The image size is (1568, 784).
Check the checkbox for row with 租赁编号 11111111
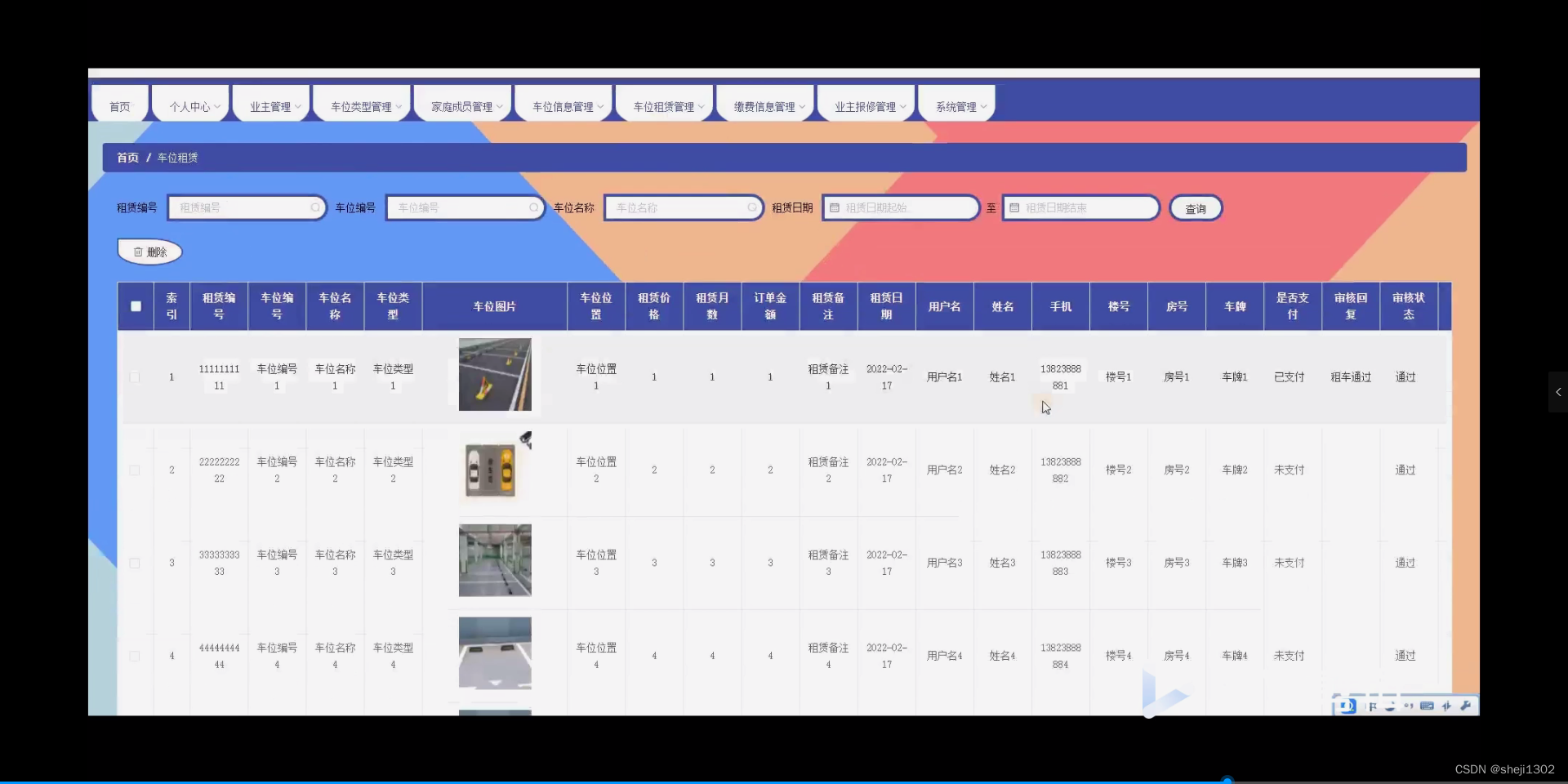pos(135,376)
